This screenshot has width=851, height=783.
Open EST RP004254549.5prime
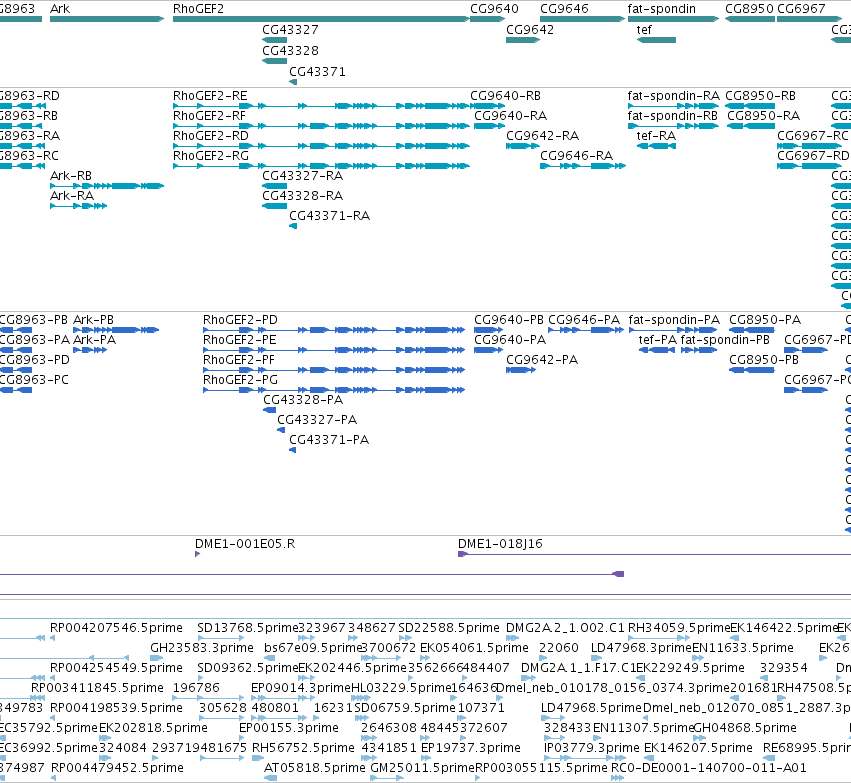pos(53,678)
